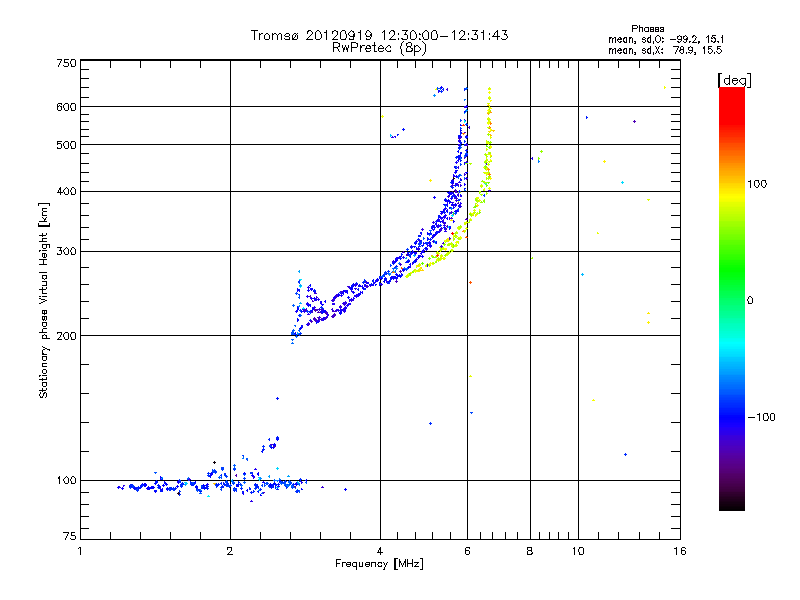
Task: Click the y-axis tick label "100"
Action: [66, 481]
